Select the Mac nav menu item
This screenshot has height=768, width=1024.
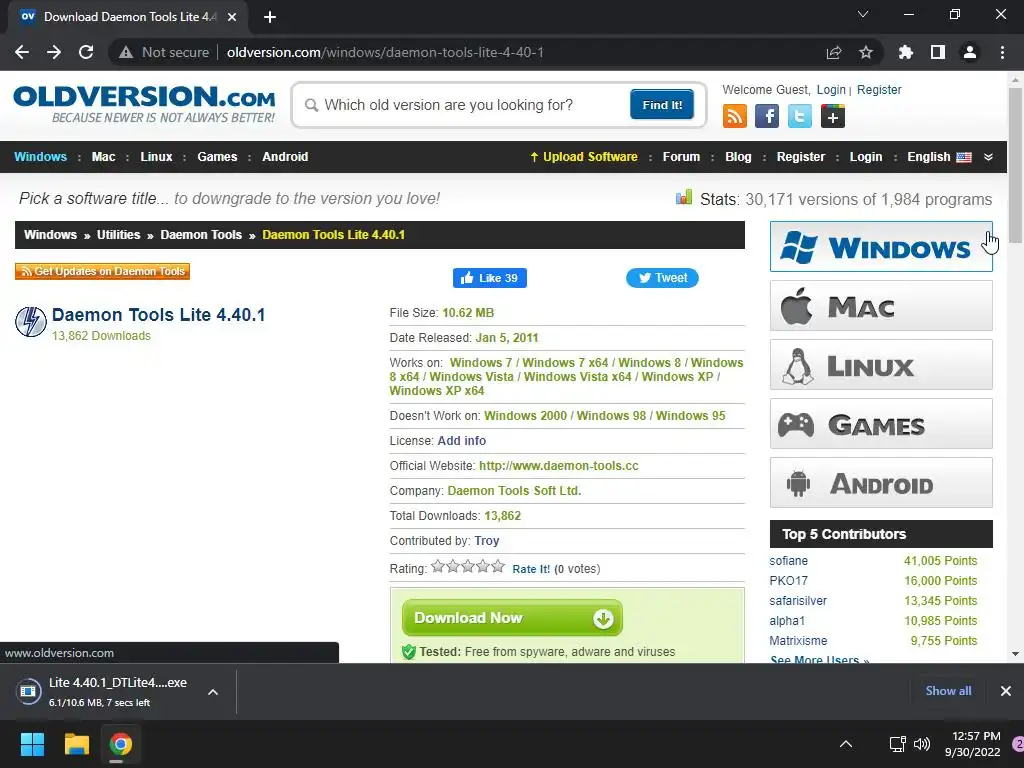(x=103, y=157)
